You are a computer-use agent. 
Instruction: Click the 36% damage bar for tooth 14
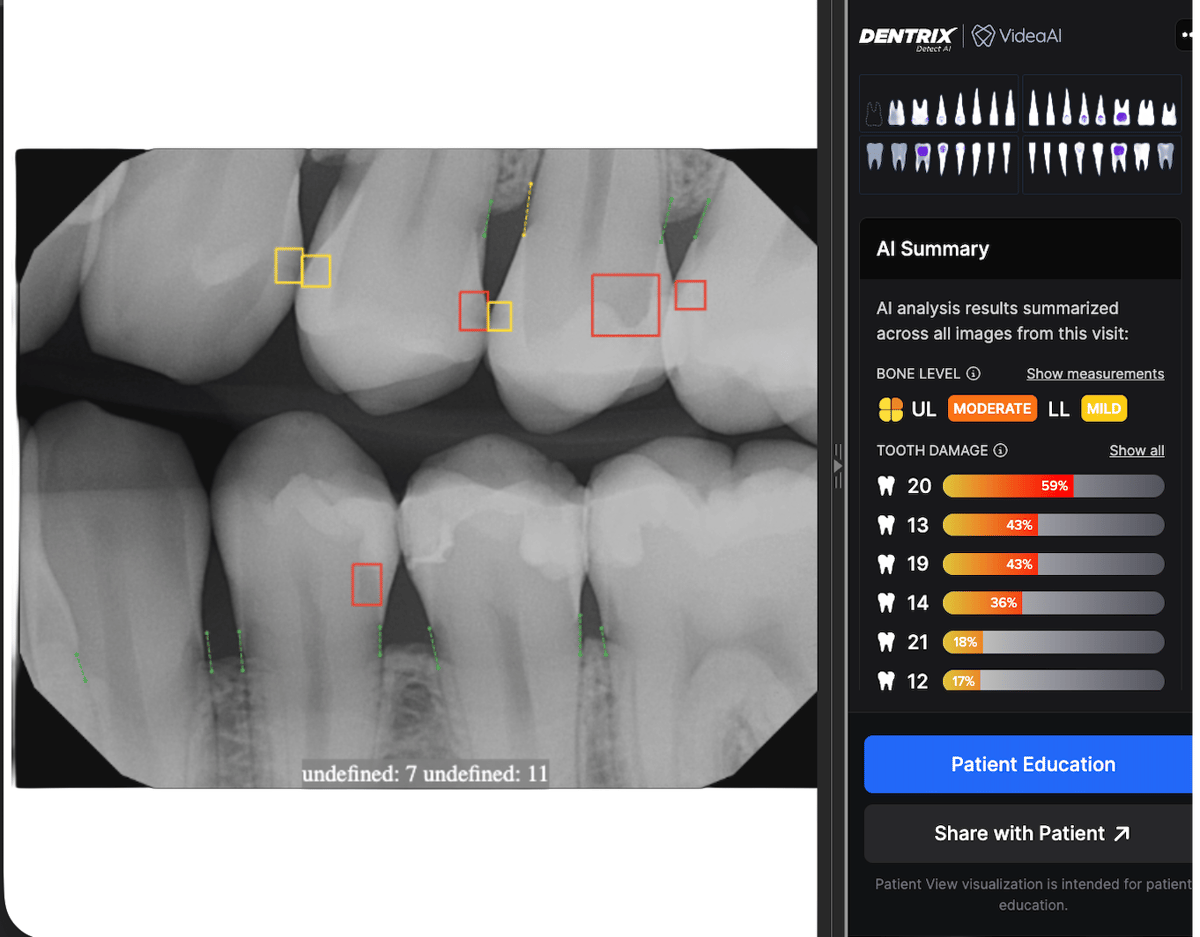tap(1053, 603)
